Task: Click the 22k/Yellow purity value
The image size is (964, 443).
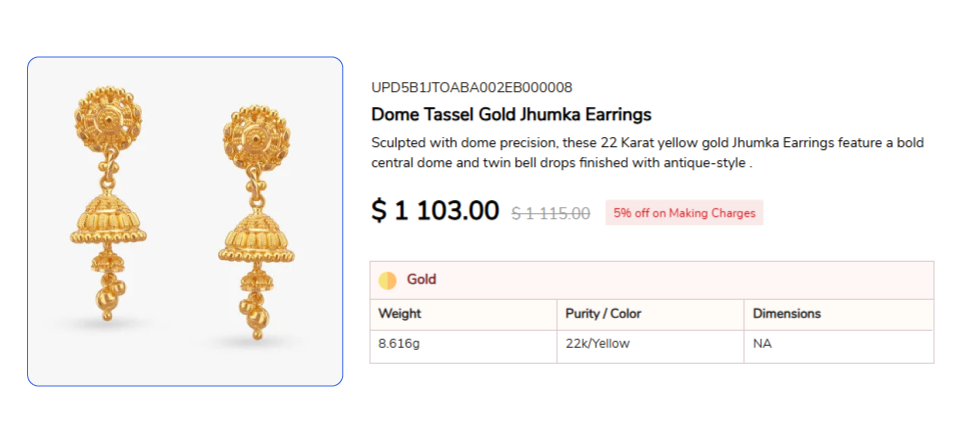Action: (x=599, y=344)
